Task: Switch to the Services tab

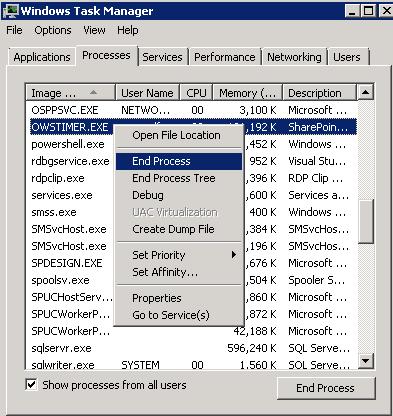Action: (x=162, y=57)
